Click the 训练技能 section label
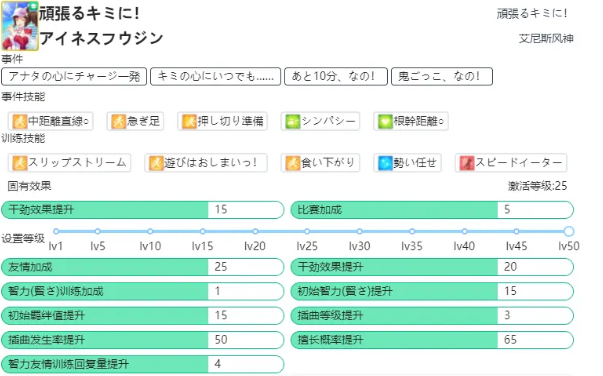The height and width of the screenshot is (376, 603). tap(23, 138)
